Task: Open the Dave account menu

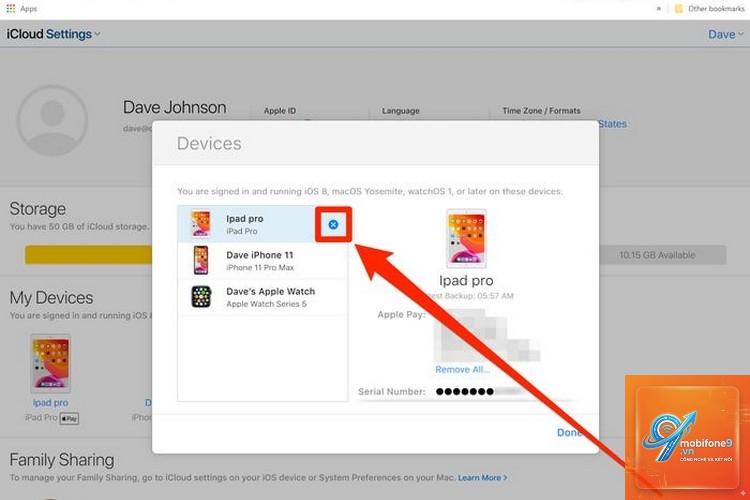Action: point(725,34)
